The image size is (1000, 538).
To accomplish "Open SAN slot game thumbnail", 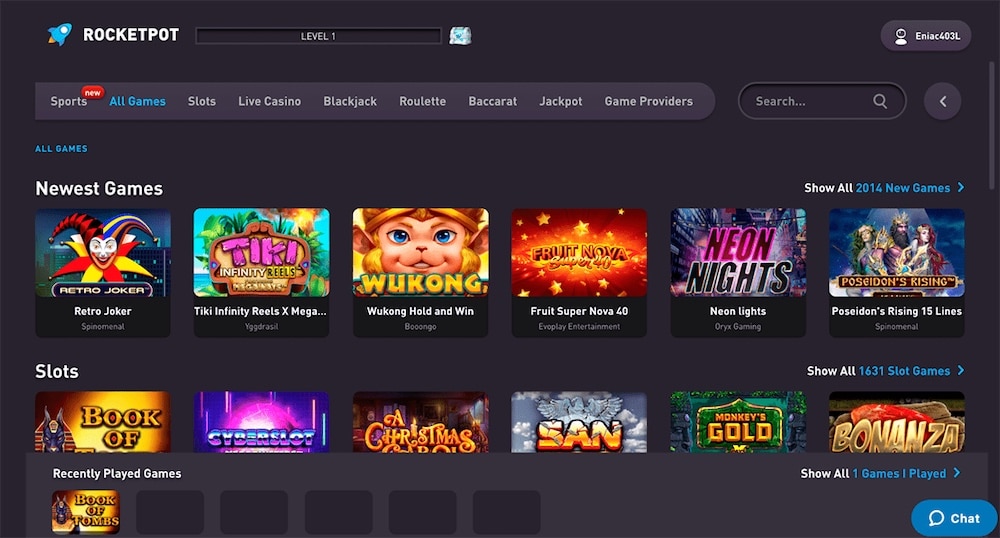I will [x=579, y=422].
